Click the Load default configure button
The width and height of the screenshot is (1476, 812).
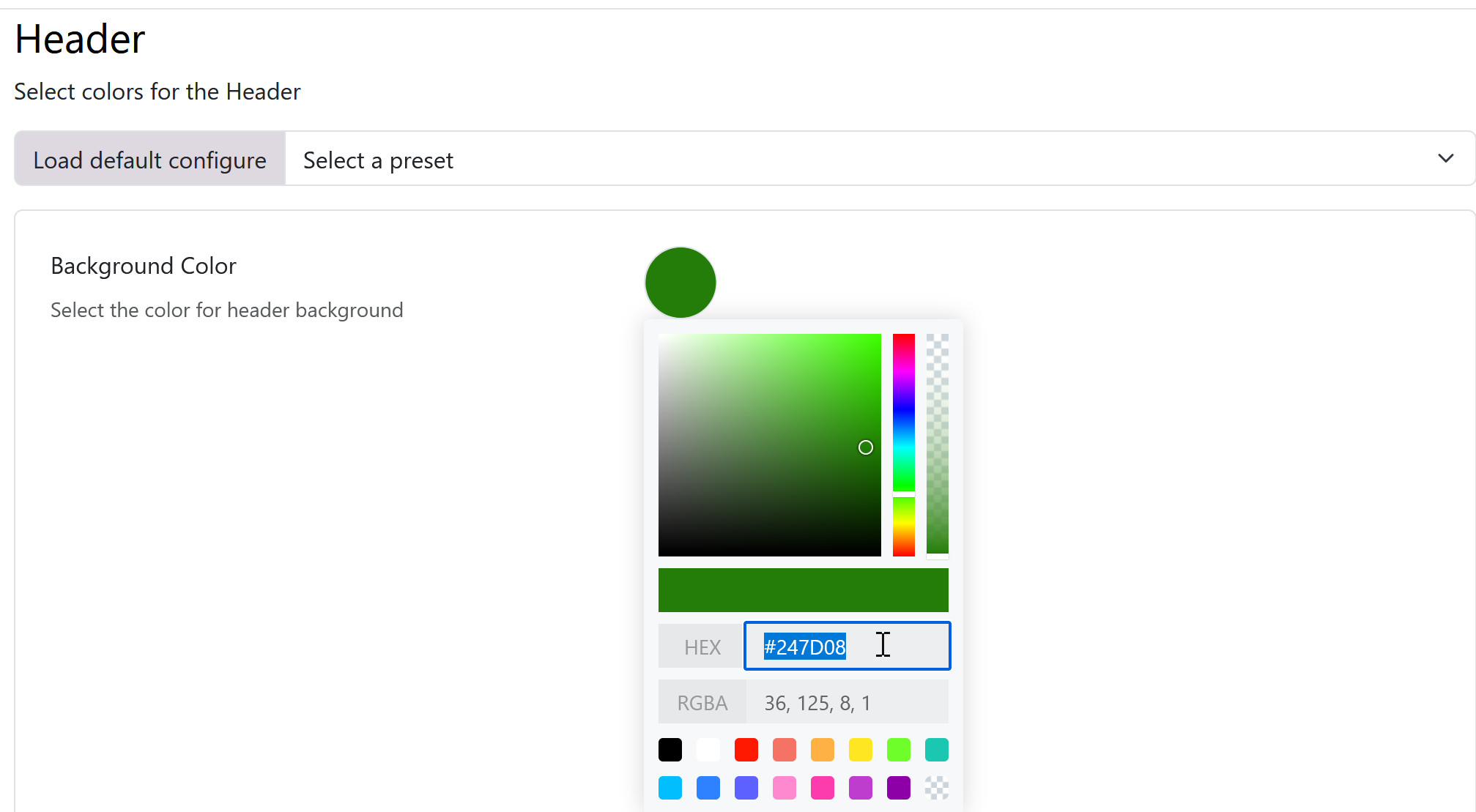pyautogui.click(x=149, y=159)
